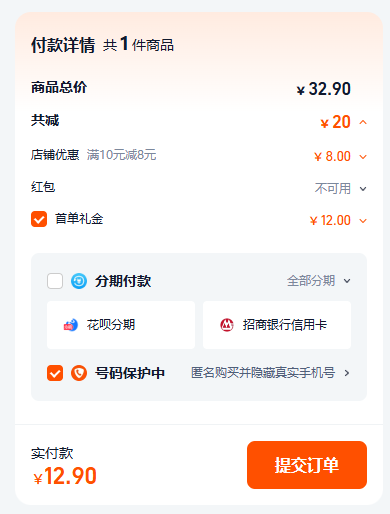Collapse the 共减 ¥20 discount details
Image resolution: width=390 pixels, height=514 pixels.
click(x=363, y=122)
